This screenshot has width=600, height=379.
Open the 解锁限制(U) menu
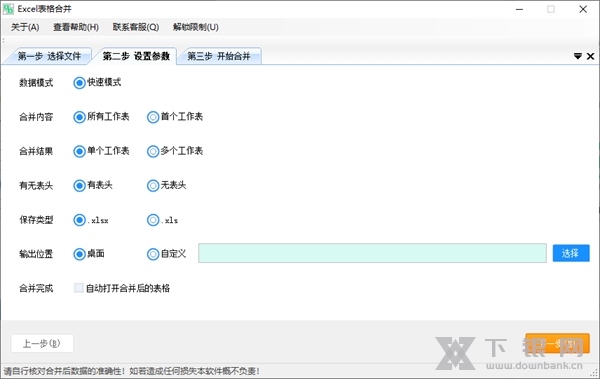(196, 27)
